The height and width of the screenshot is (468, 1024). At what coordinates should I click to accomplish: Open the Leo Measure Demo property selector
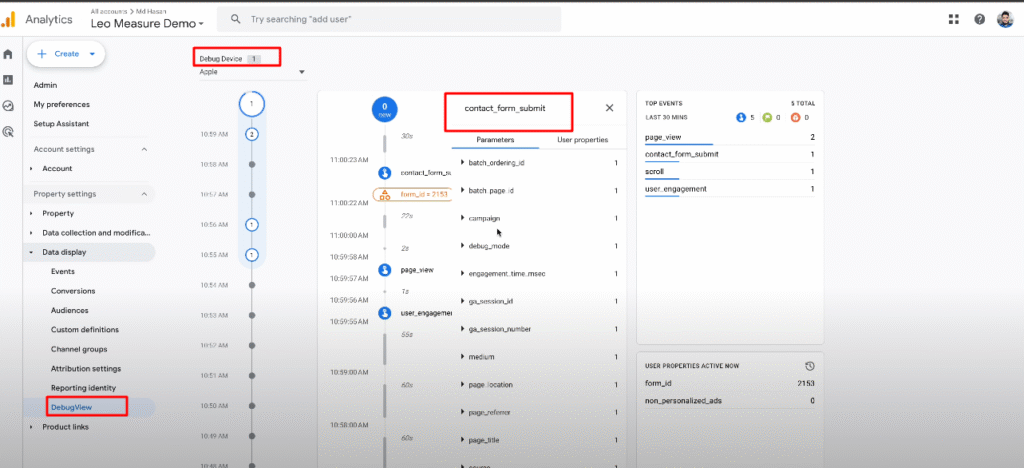tap(148, 23)
